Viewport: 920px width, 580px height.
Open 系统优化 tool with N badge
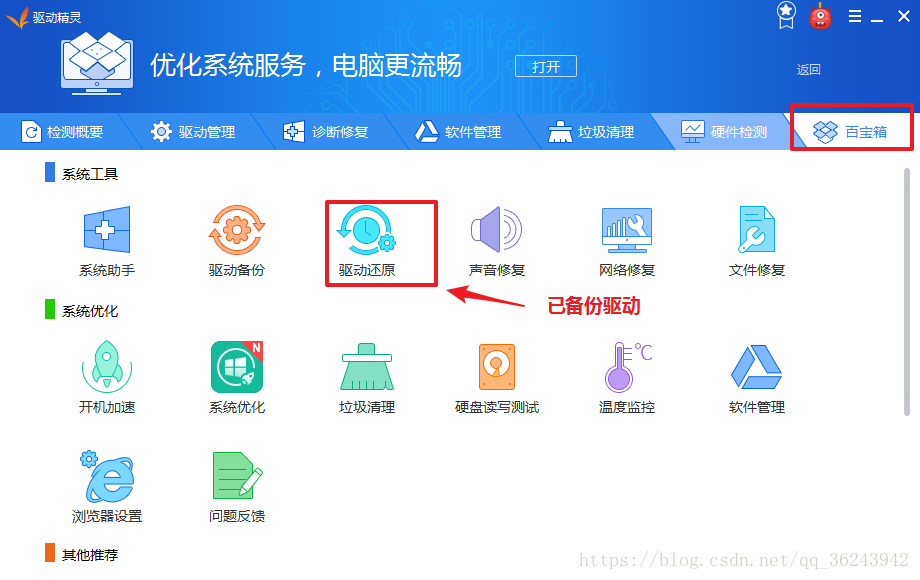coord(237,367)
